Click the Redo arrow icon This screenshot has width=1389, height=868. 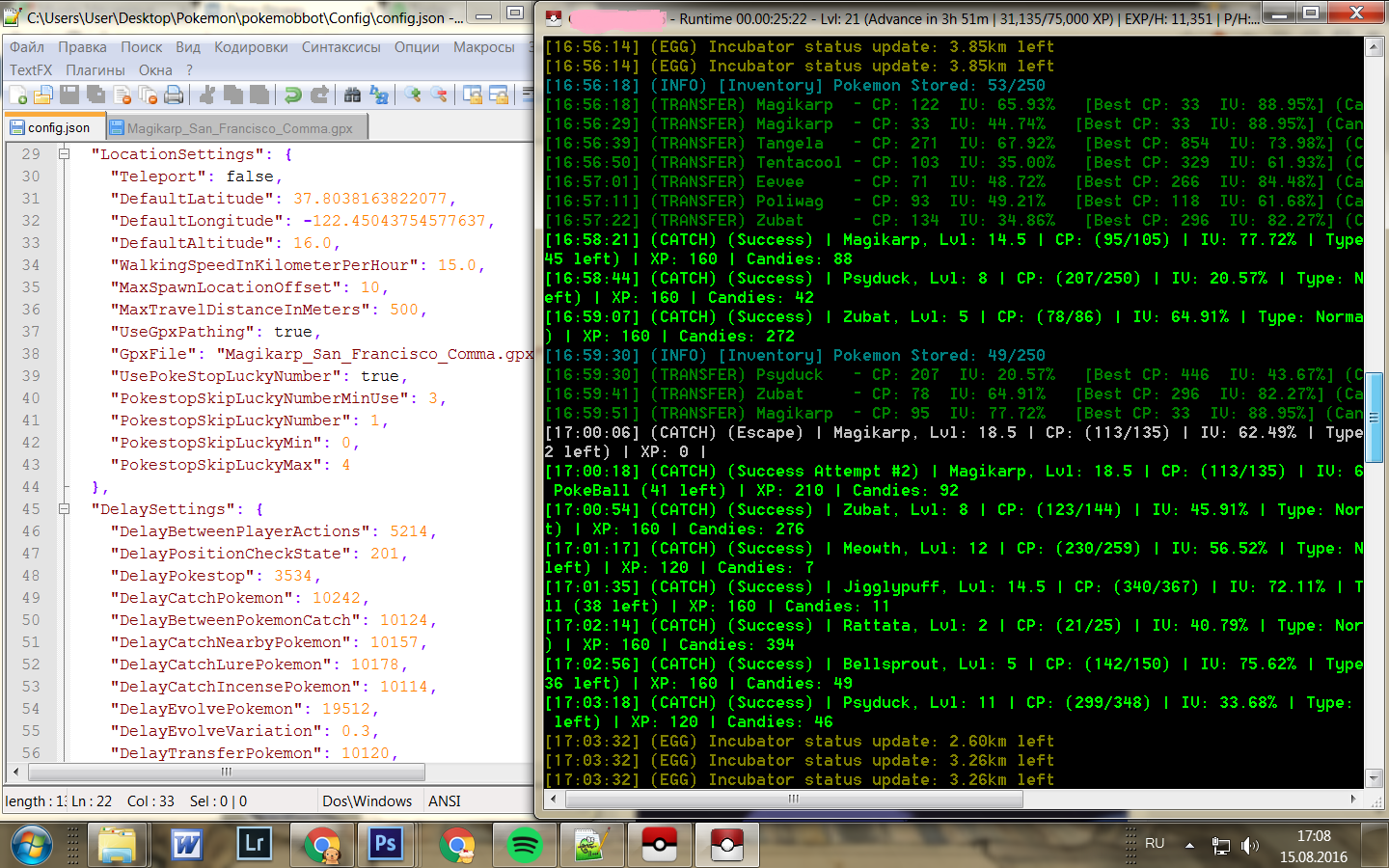tap(318, 95)
